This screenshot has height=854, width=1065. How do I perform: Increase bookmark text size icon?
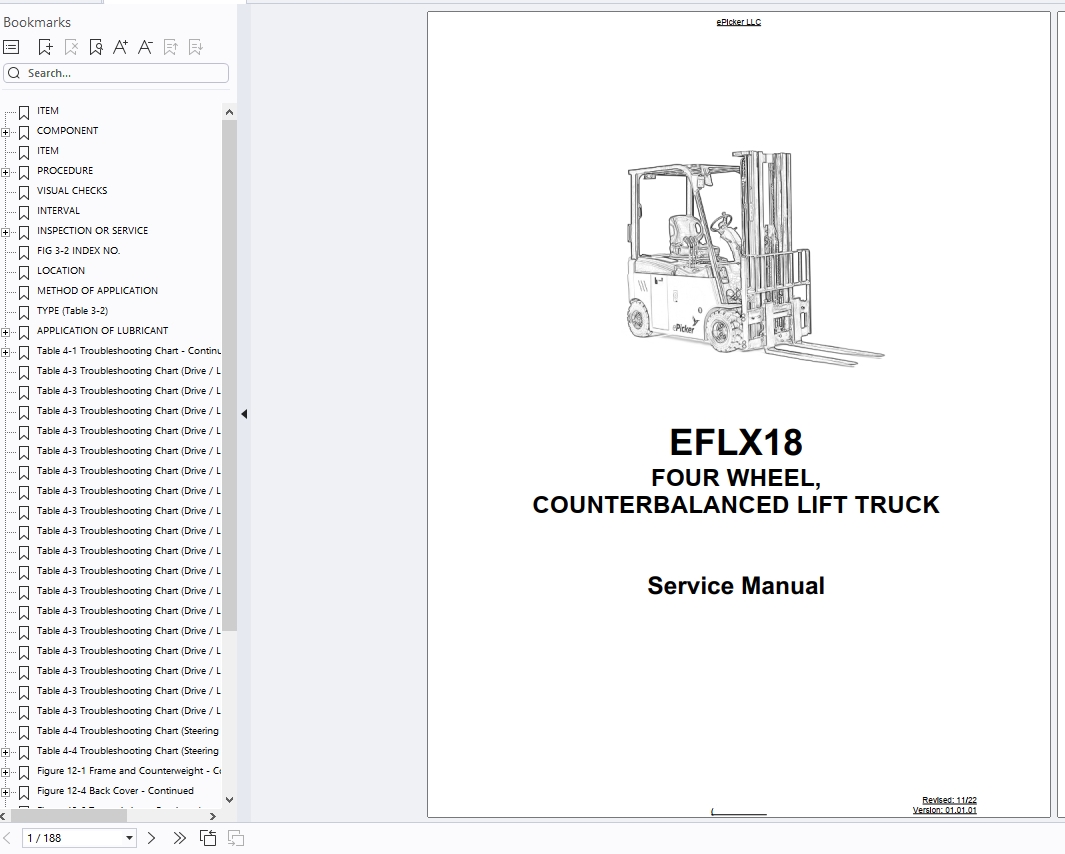coord(120,47)
